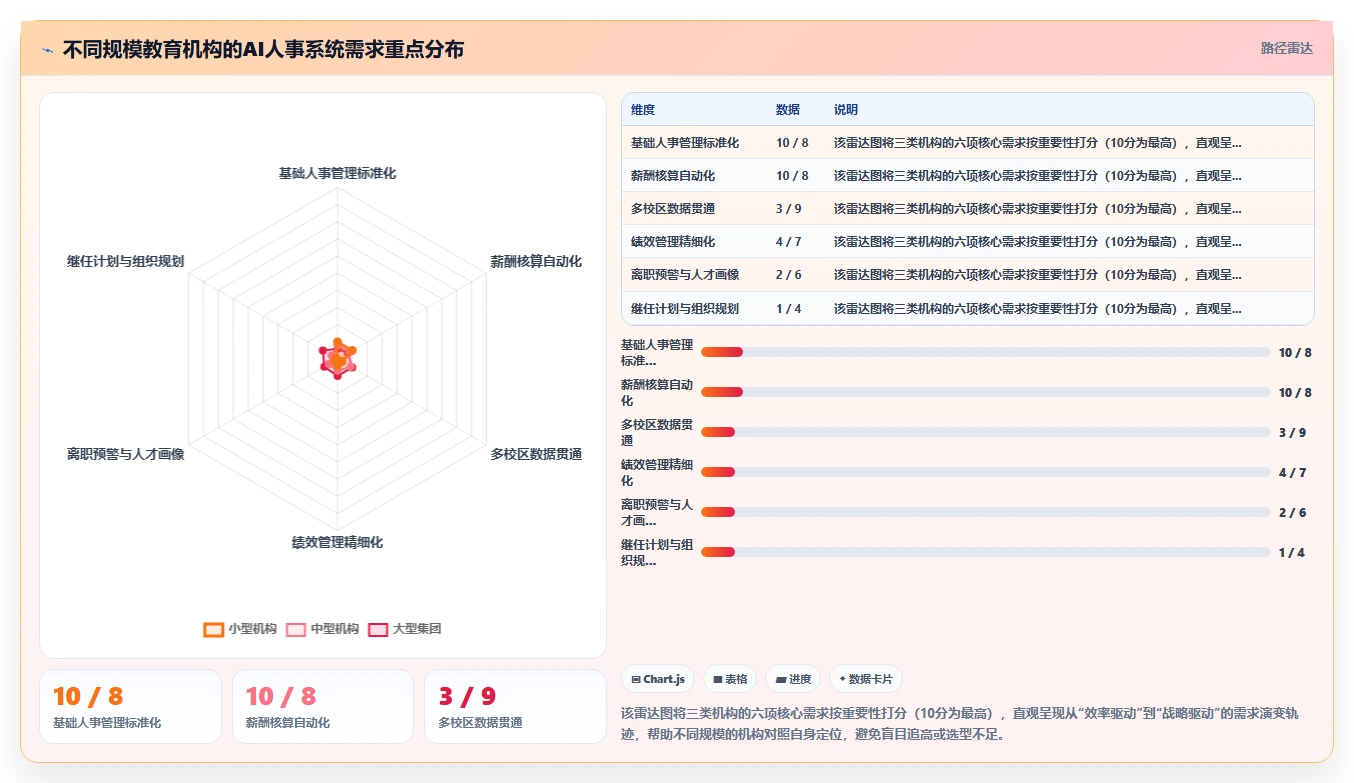
Task: Select 离职预警与人才画像 cell in the table
Action: tap(685, 275)
